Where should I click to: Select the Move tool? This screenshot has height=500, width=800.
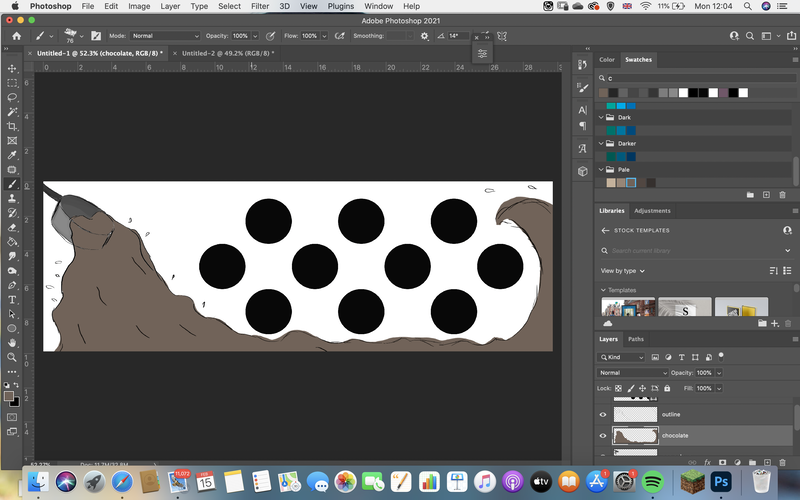pos(12,68)
